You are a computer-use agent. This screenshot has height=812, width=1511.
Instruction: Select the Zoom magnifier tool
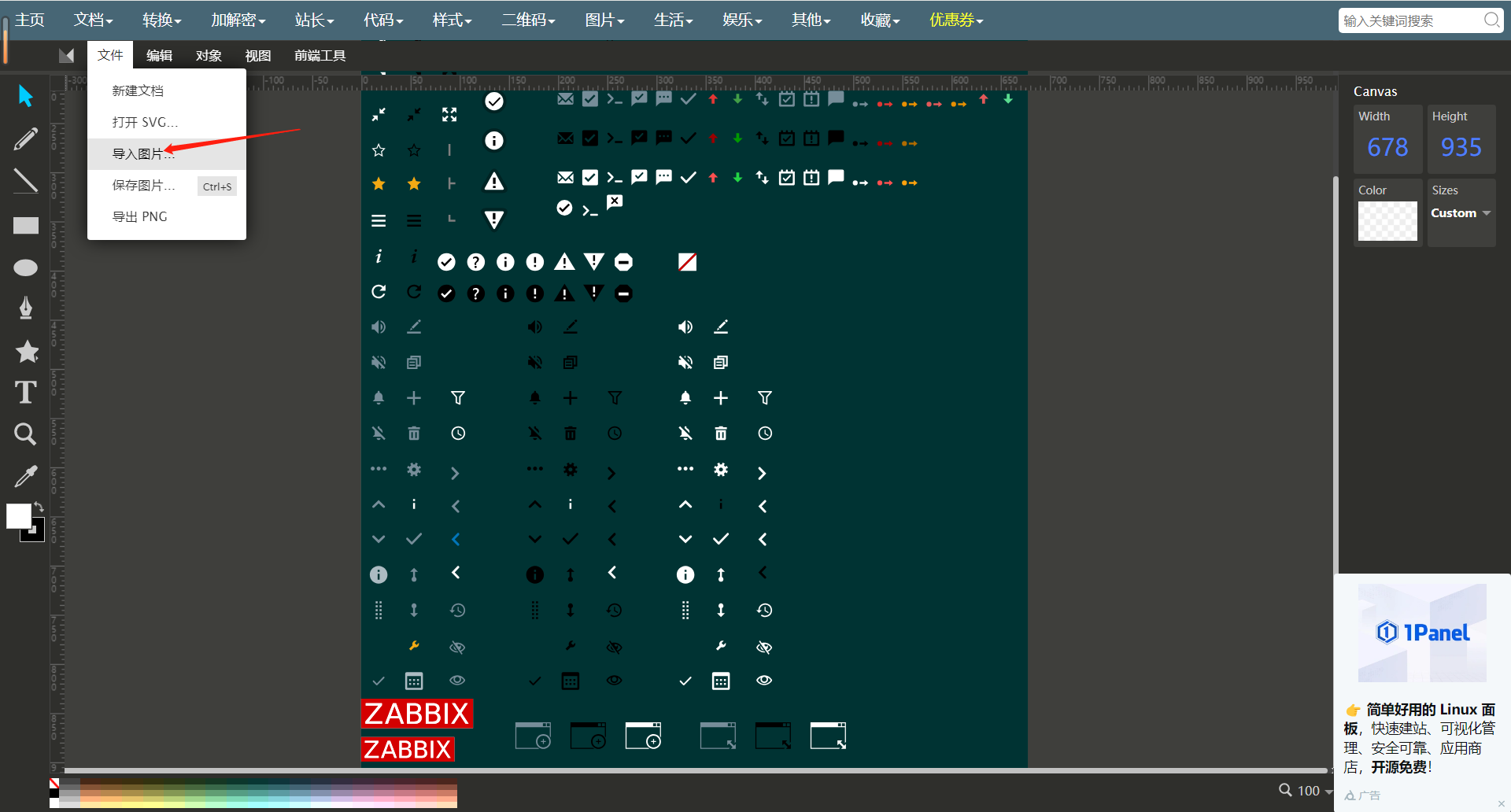(25, 434)
